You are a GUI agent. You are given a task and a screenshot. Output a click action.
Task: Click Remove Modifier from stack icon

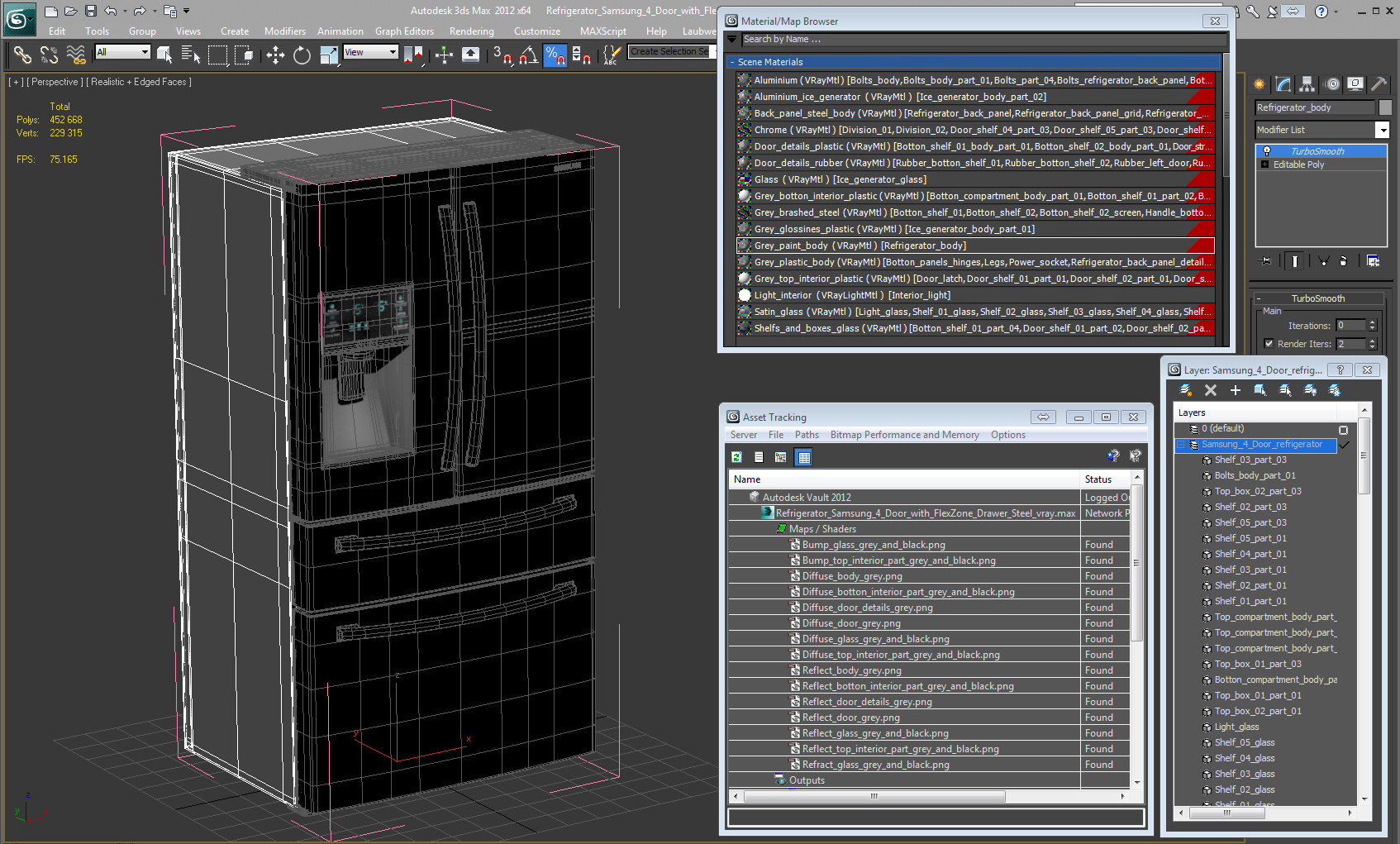[1344, 260]
